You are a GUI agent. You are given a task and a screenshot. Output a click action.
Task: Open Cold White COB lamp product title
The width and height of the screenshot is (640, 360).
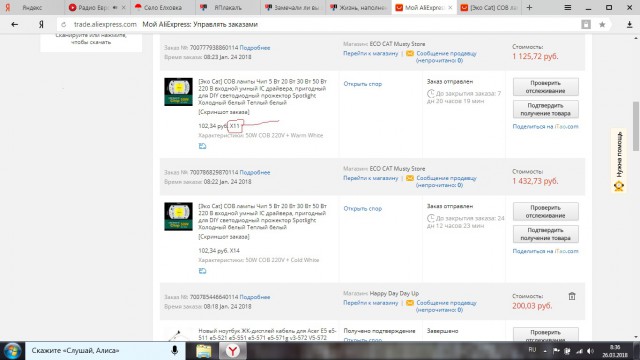click(262, 216)
